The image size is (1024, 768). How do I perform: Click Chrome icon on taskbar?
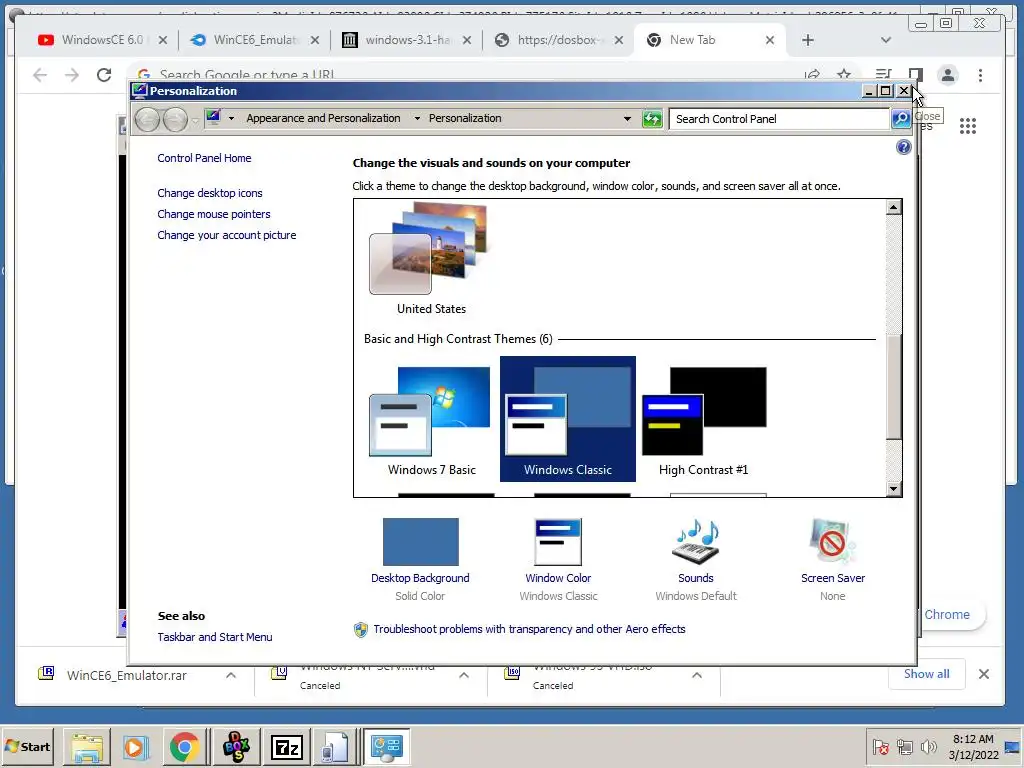[184, 747]
